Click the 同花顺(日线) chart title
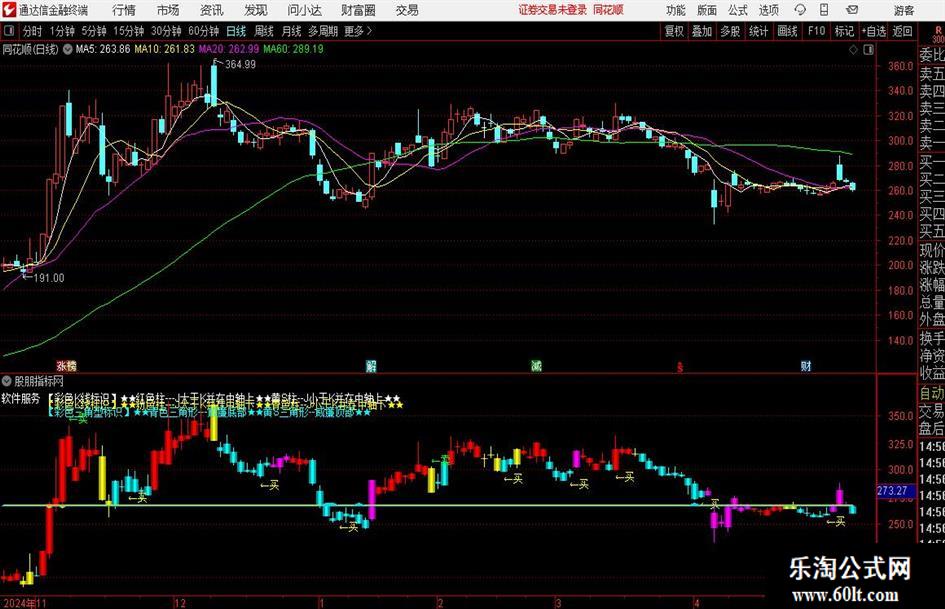The image size is (945, 609). coord(30,49)
